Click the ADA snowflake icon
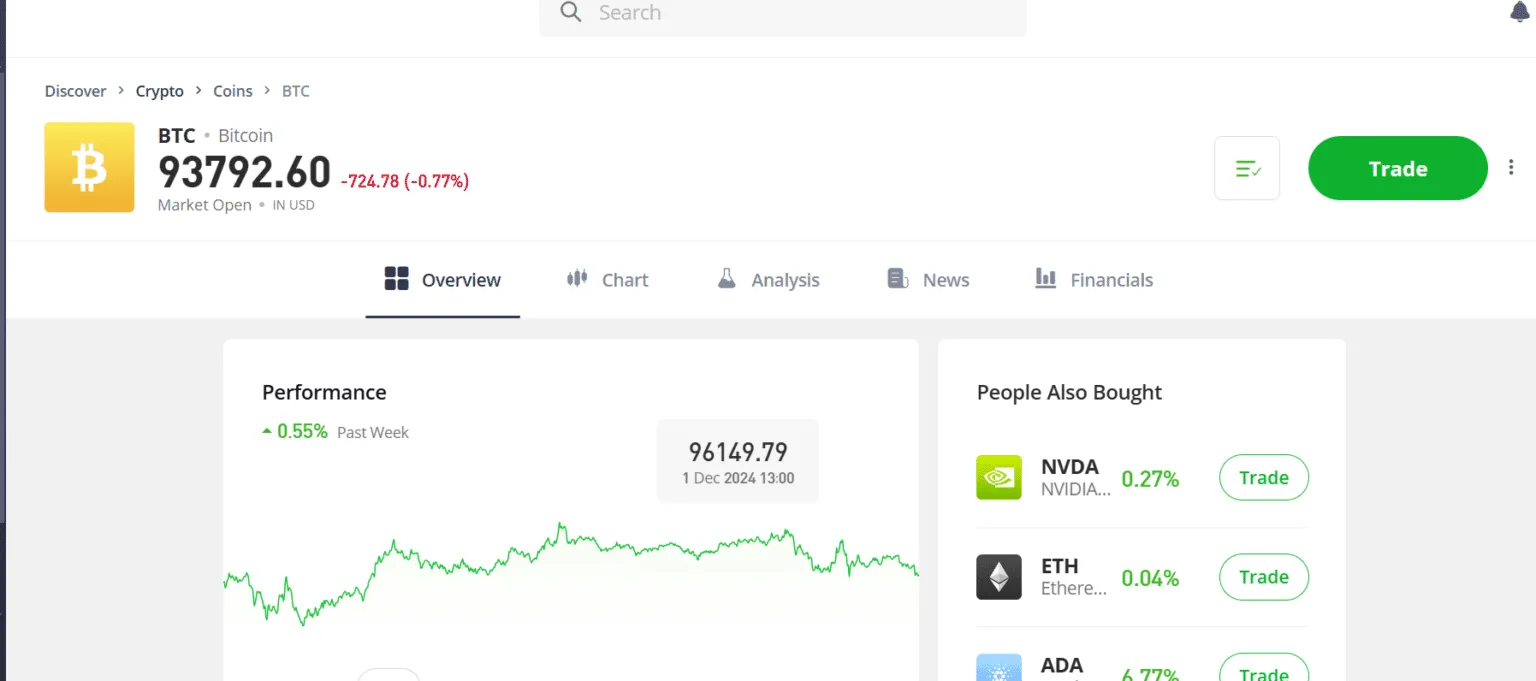This screenshot has width=1536, height=681. click(998, 666)
